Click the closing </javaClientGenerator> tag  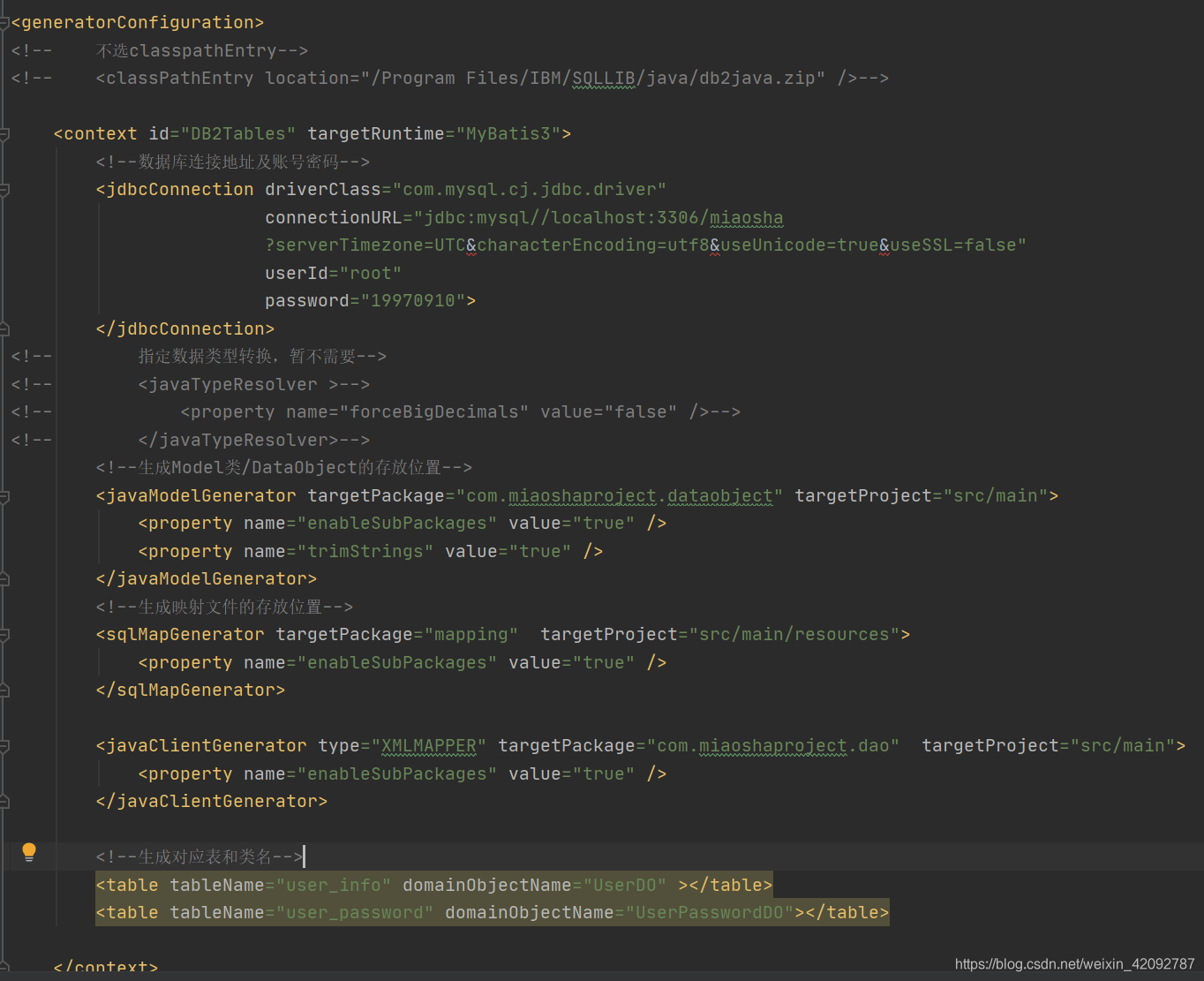[x=212, y=802]
